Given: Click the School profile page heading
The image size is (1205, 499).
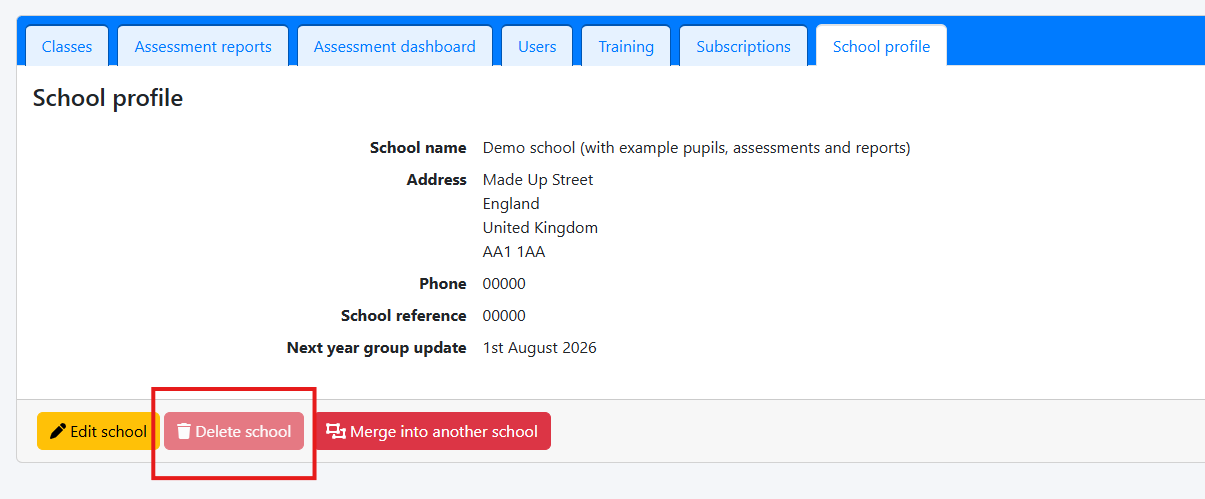Looking at the screenshot, I should point(108,98).
